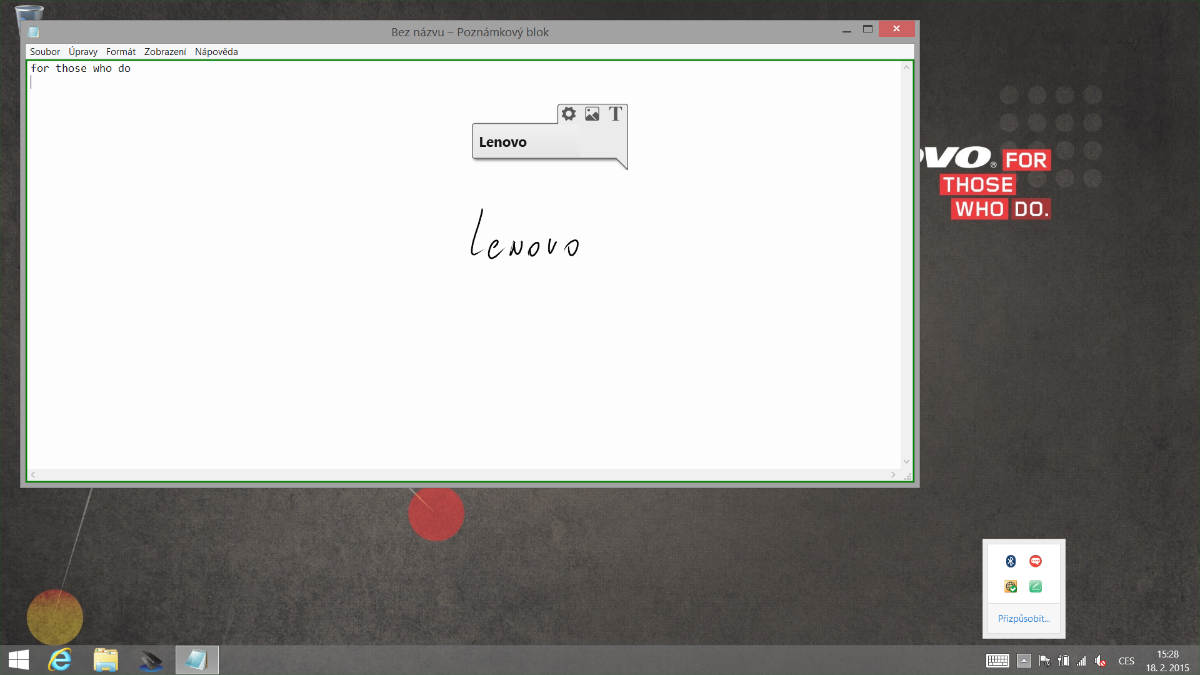The height and width of the screenshot is (675, 1200).
Task: Click the Bluetooth icon in tray overflow
Action: (1010, 561)
